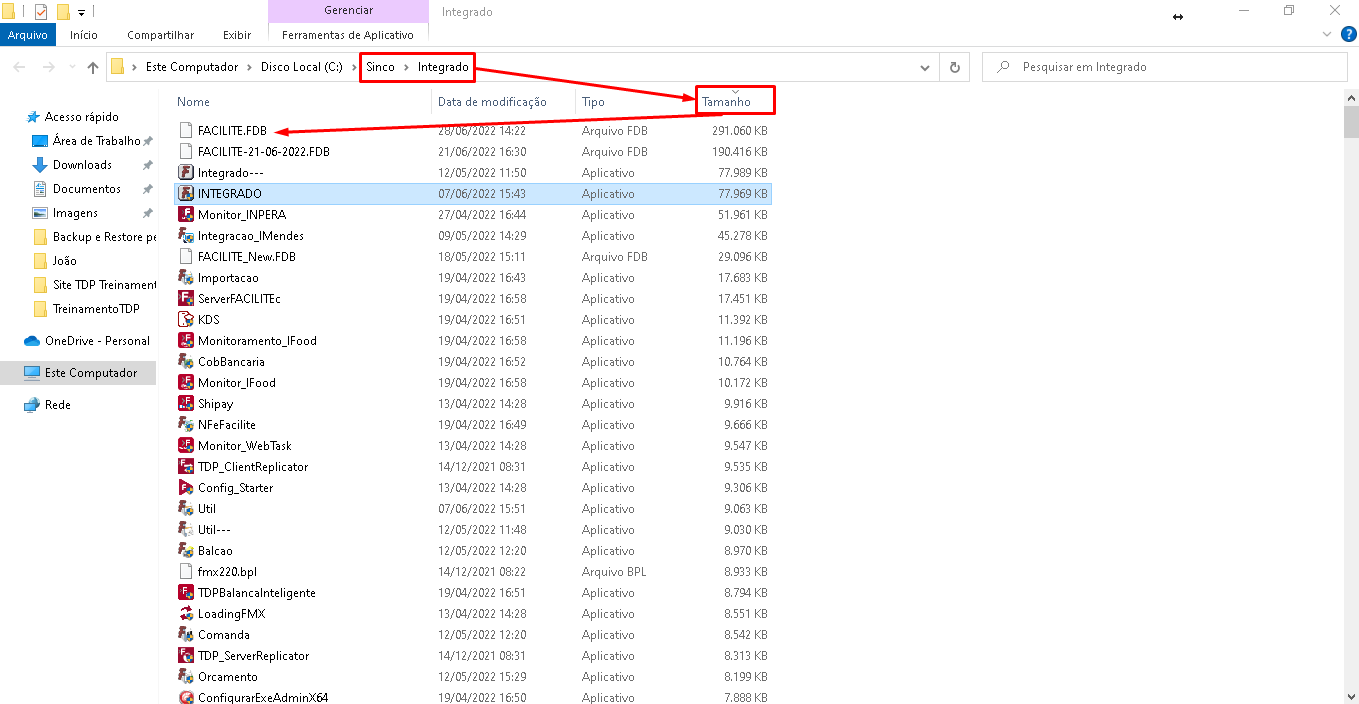The width and height of the screenshot is (1359, 704).
Task: Open the Arquivo menu
Action: pos(28,34)
